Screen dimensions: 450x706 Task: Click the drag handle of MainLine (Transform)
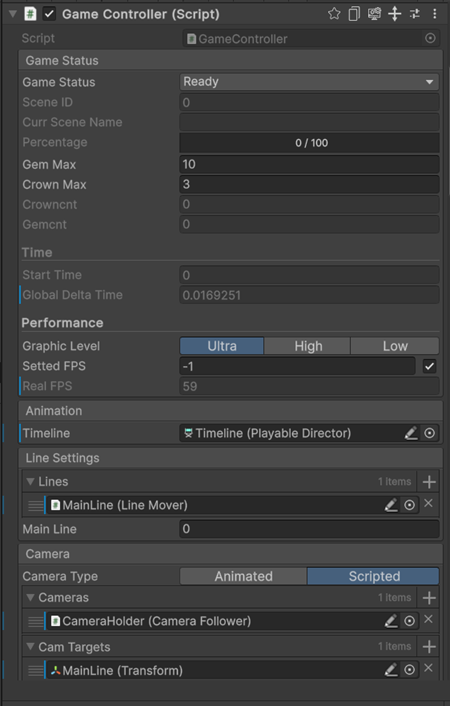[x=36, y=670]
